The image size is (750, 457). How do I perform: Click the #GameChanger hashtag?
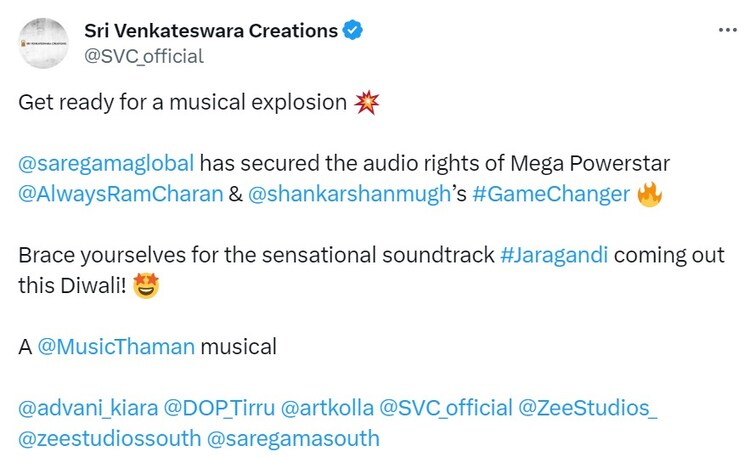[549, 193]
